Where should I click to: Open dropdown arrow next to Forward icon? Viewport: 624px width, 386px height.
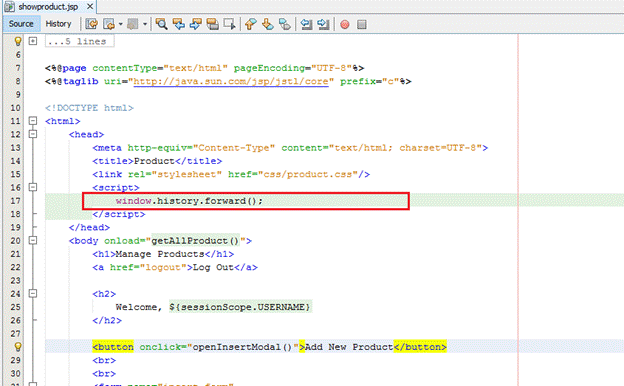(144, 24)
